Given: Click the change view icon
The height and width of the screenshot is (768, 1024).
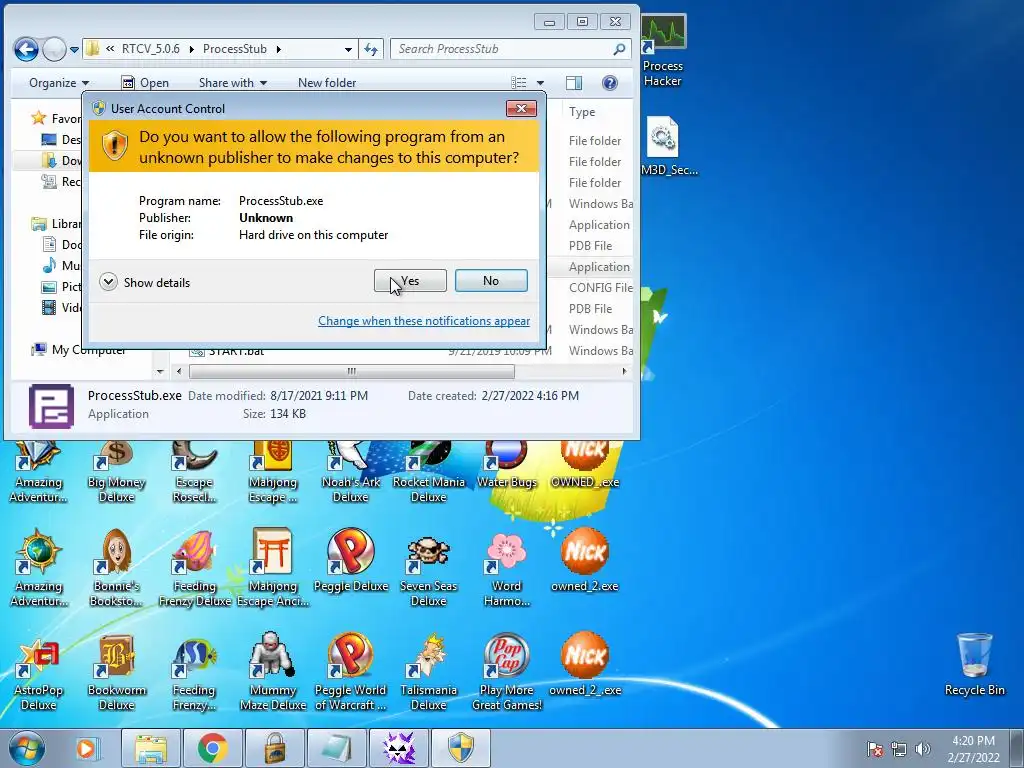Looking at the screenshot, I should [519, 83].
